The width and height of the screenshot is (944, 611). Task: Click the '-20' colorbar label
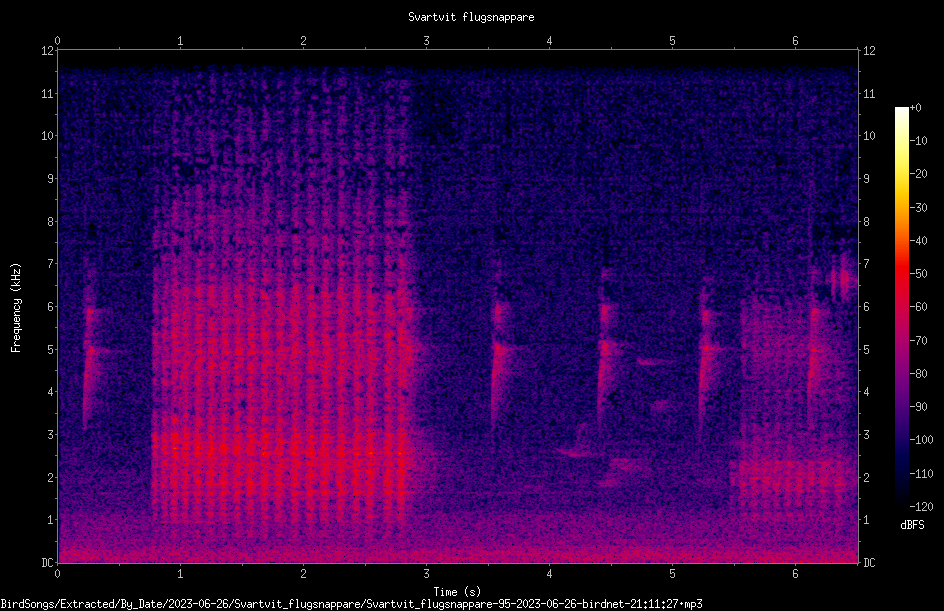coord(918,174)
